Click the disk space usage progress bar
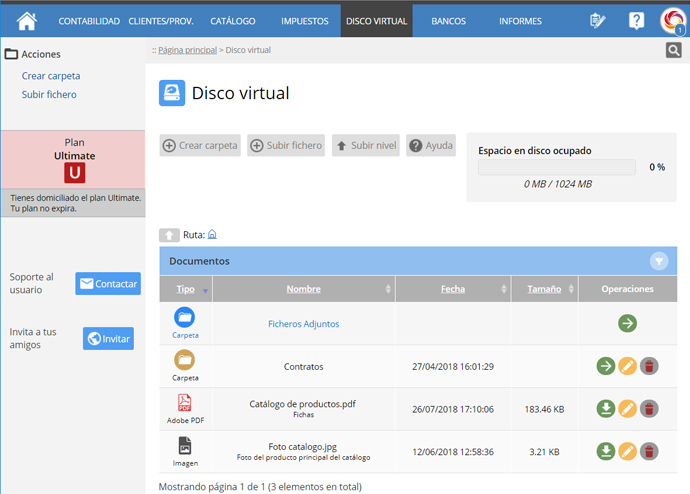This screenshot has width=690, height=494. coord(556,167)
